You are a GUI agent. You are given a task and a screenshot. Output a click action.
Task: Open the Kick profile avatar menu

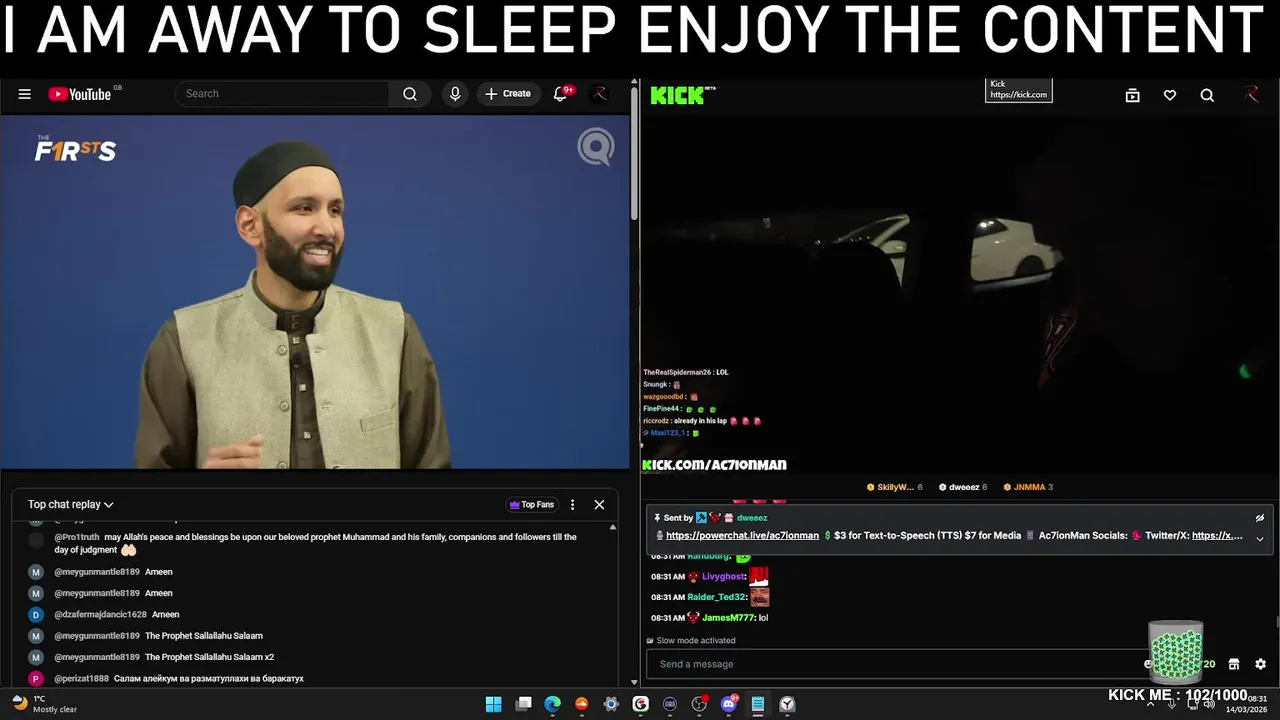[x=1251, y=95]
